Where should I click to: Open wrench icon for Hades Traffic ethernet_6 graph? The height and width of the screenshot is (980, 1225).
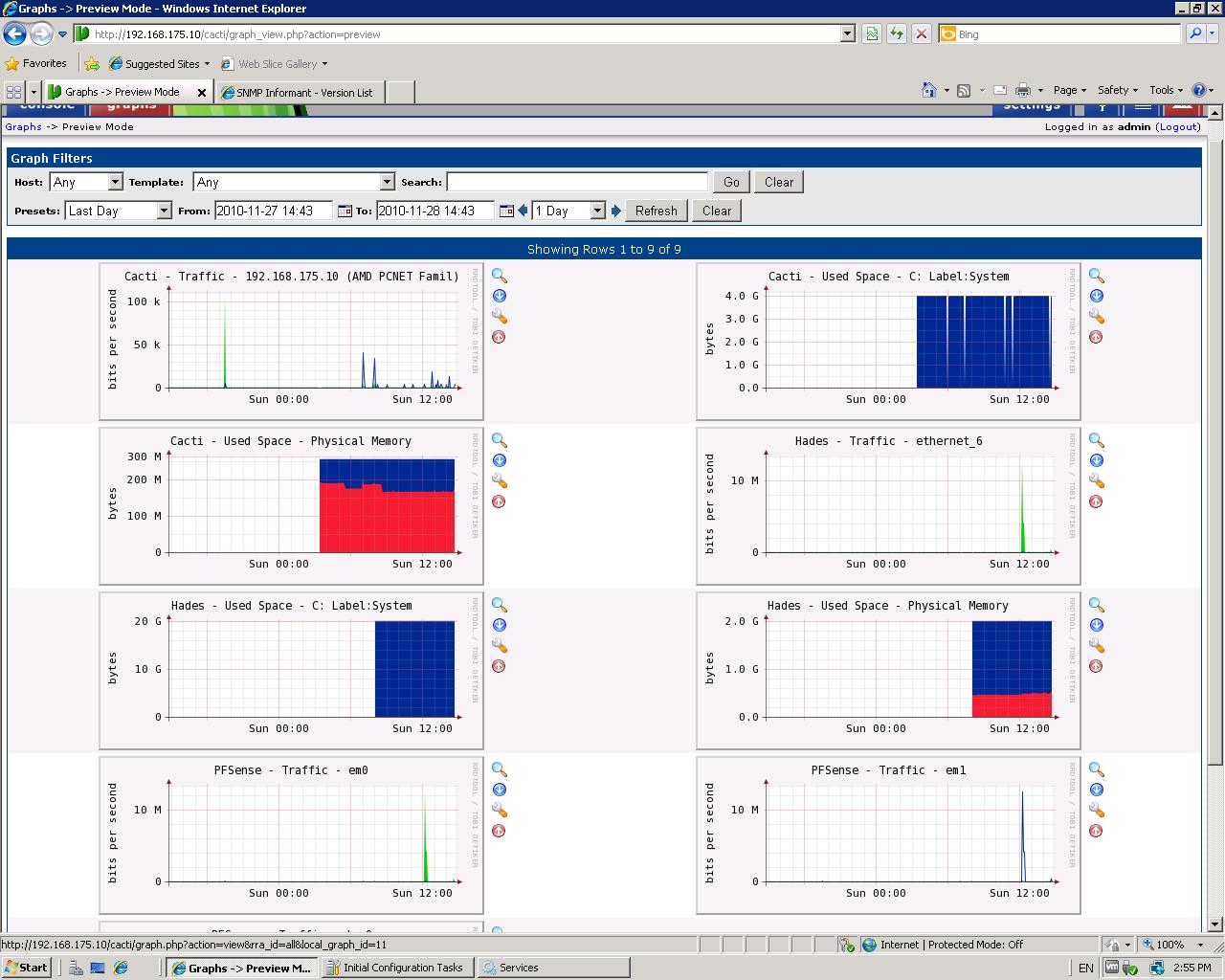(1096, 481)
